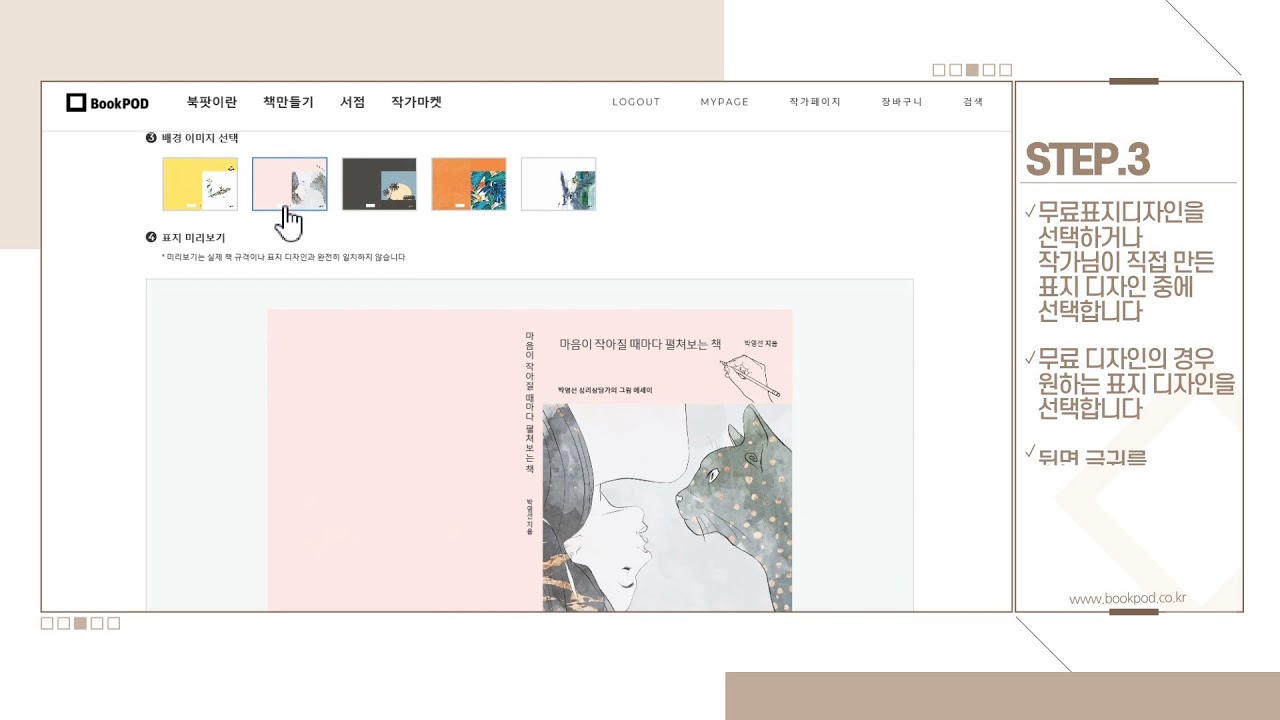Select the pink background image thumbnail
Screen dimensions: 1280x720
(x=289, y=184)
